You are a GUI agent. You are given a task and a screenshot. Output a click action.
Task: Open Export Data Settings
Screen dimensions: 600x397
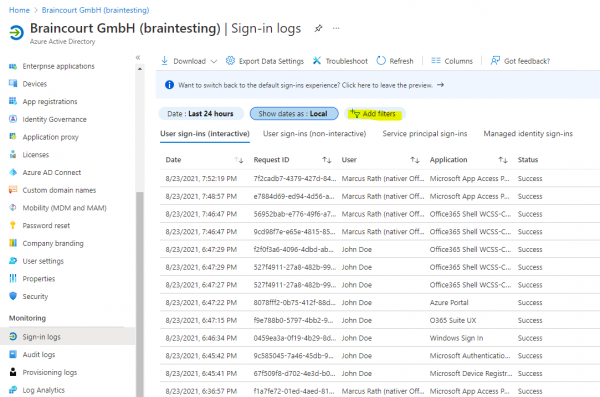pos(265,61)
